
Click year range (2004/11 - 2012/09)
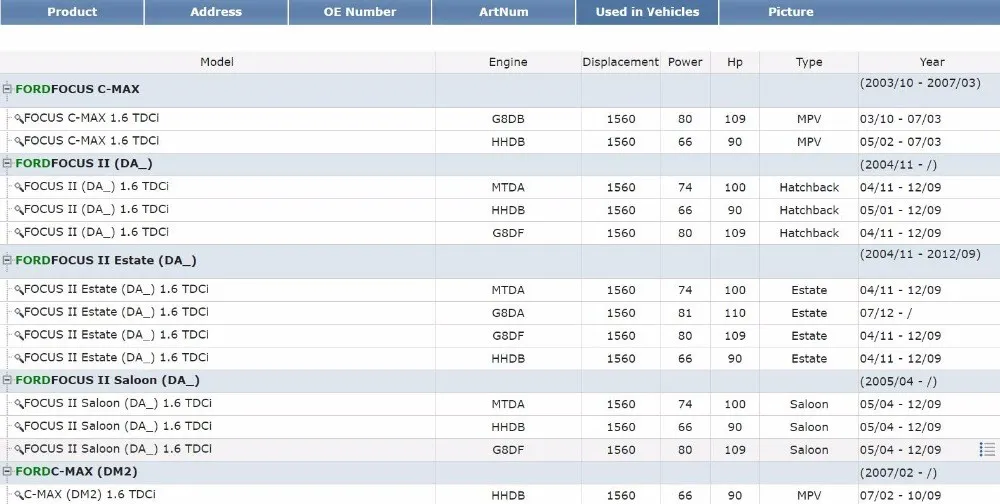[x=920, y=254]
